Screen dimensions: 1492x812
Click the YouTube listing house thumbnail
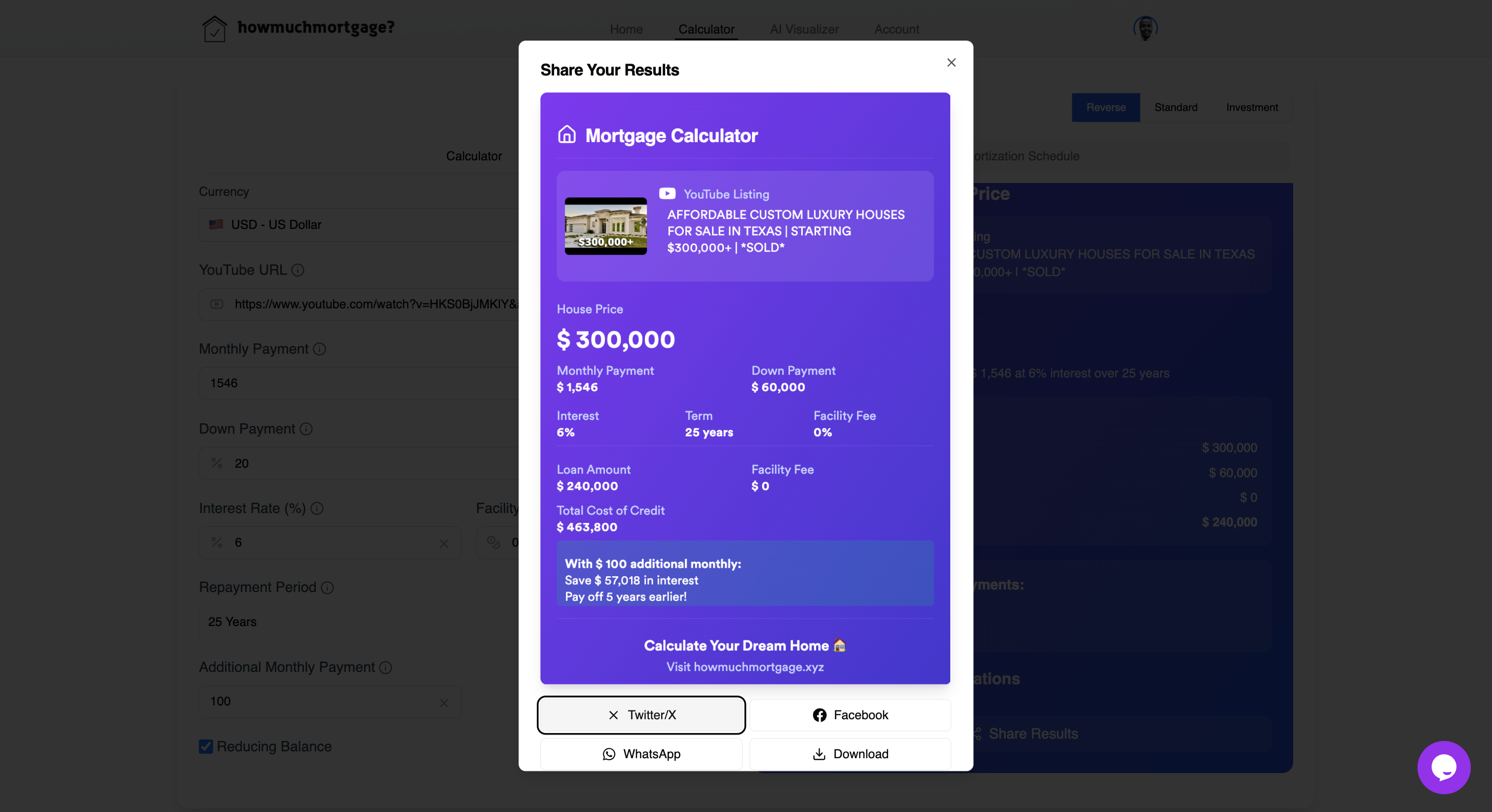[605, 226]
